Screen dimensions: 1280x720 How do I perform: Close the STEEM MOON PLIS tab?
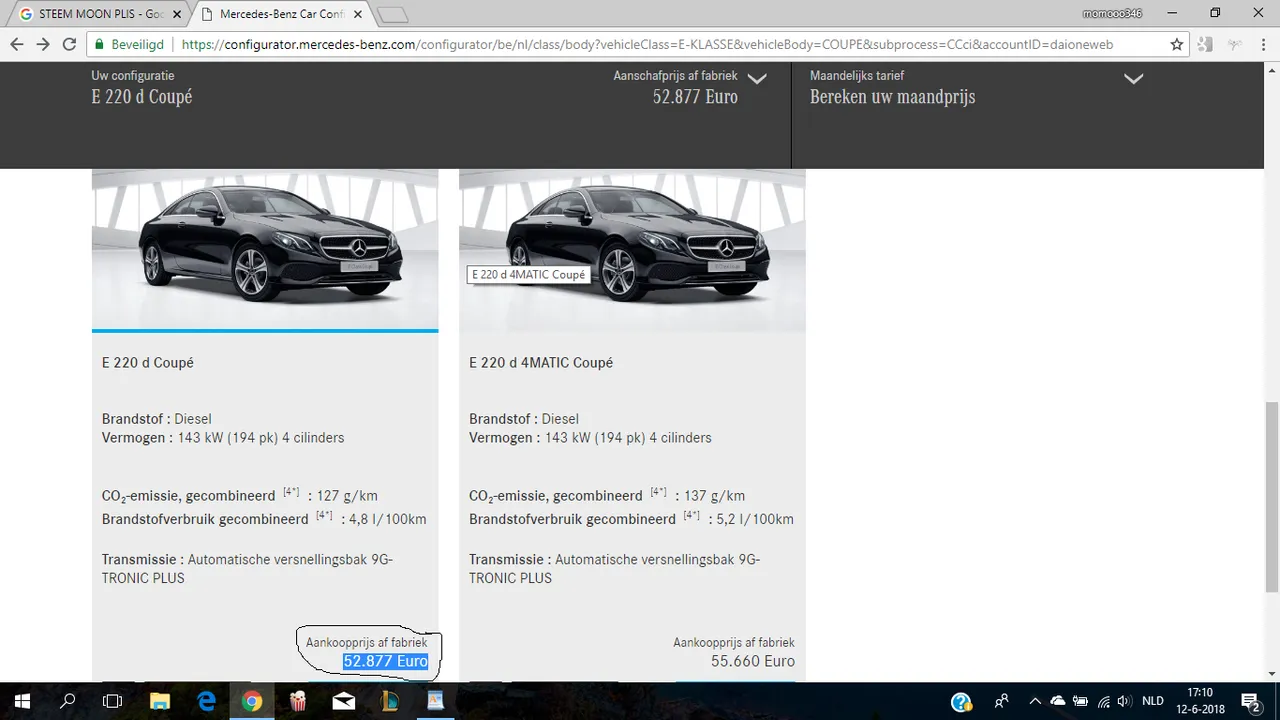pyautogui.click(x=177, y=14)
